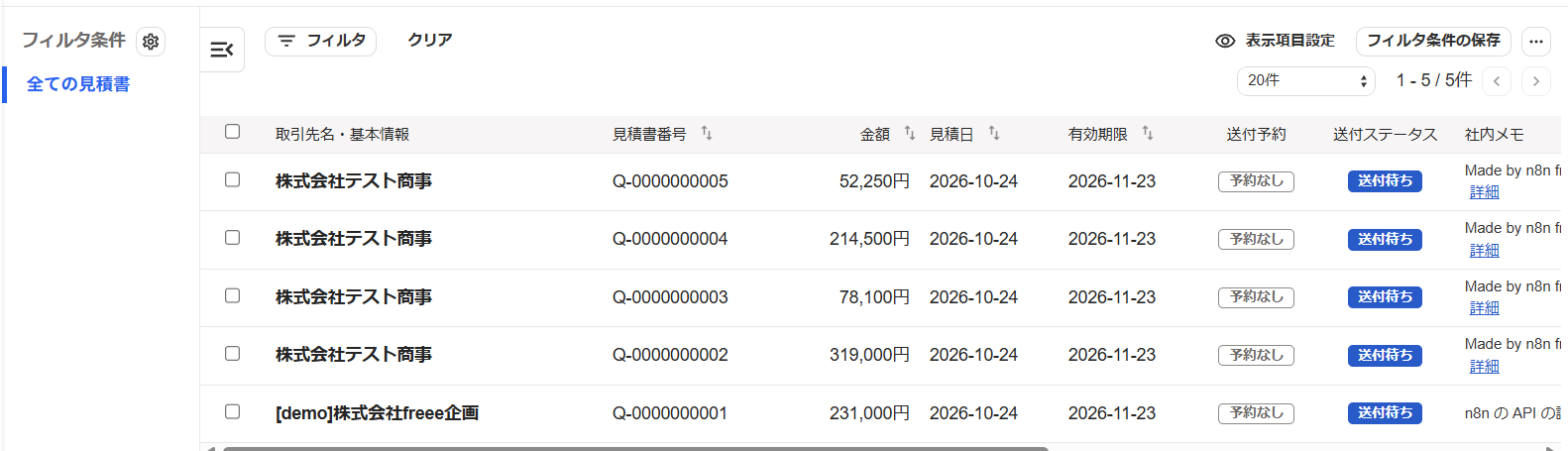This screenshot has height=451, width=1568.
Task: Open 詳細 link for Q-0000000002
Action: (1484, 367)
